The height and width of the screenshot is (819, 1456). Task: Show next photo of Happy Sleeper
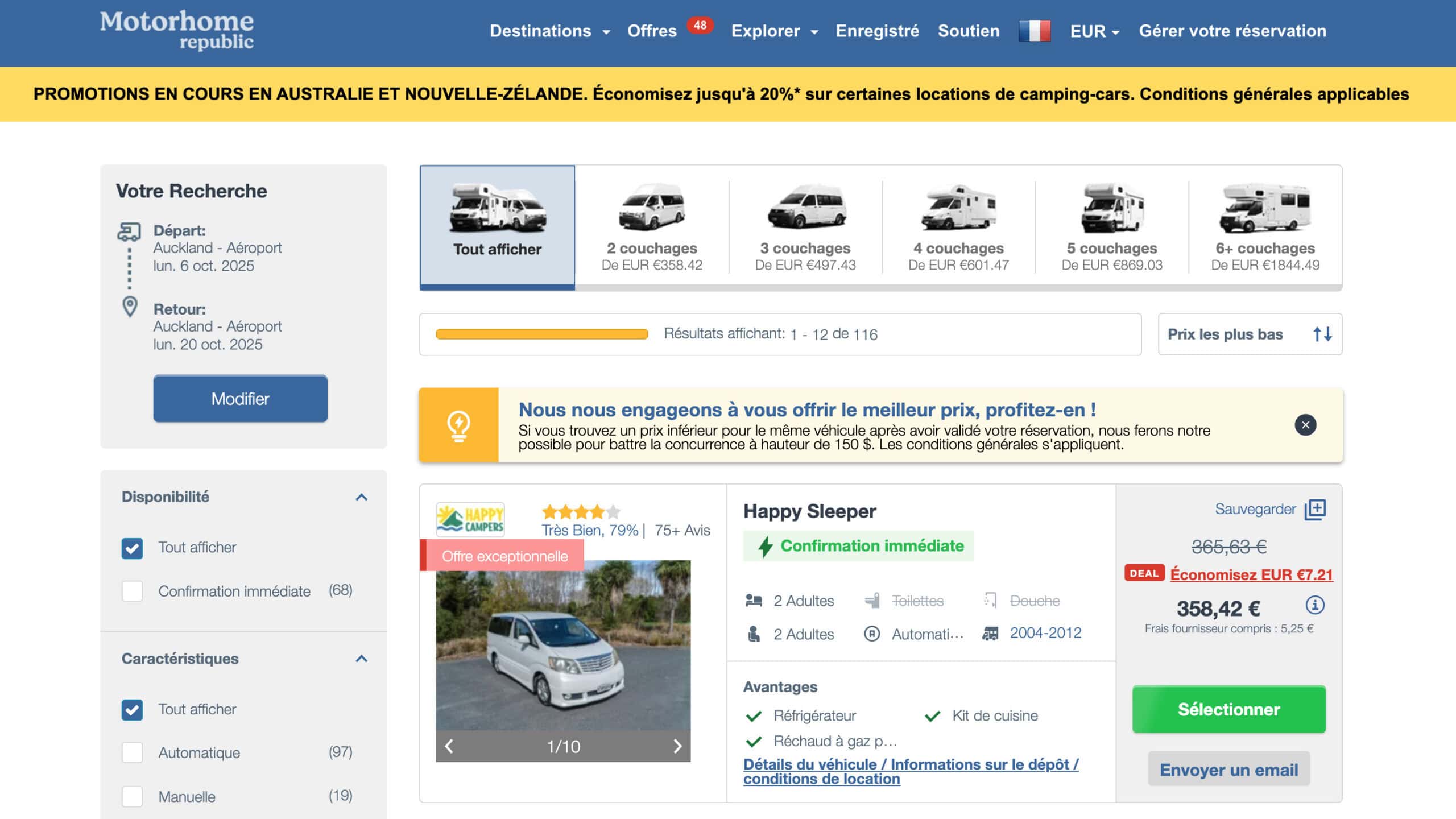pos(677,746)
